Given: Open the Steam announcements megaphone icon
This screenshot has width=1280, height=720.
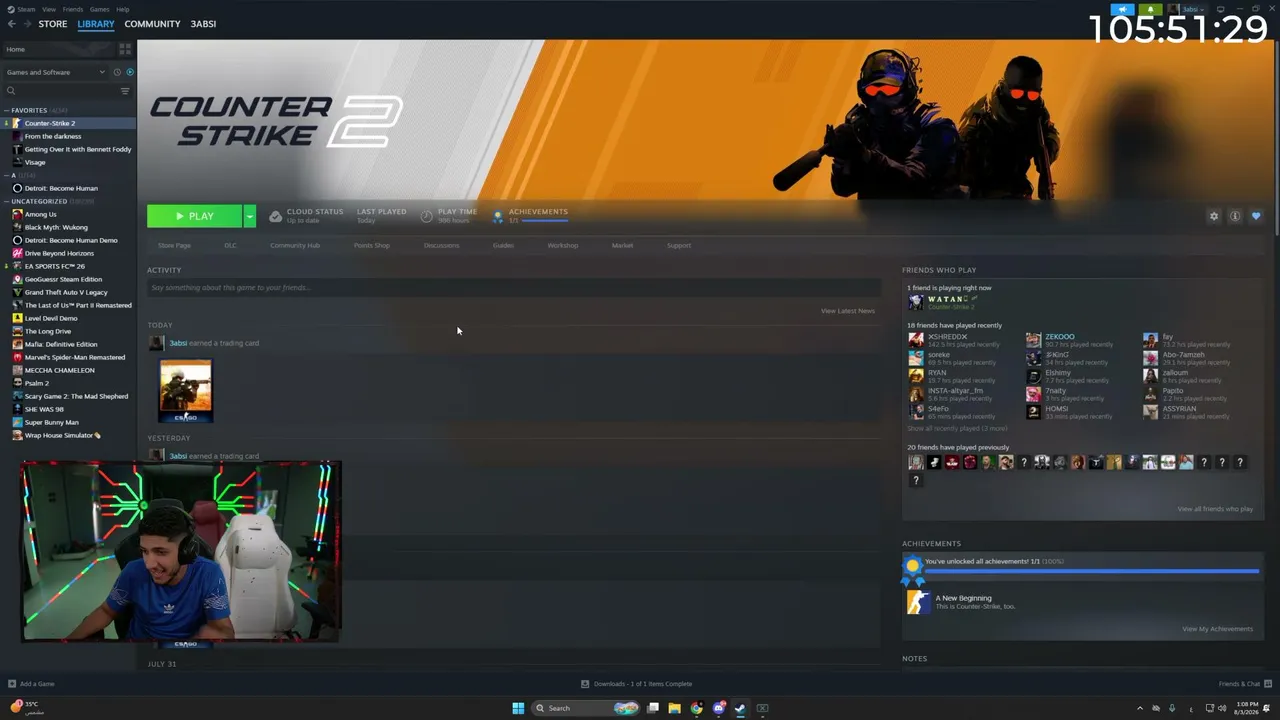Looking at the screenshot, I should click(1123, 9).
